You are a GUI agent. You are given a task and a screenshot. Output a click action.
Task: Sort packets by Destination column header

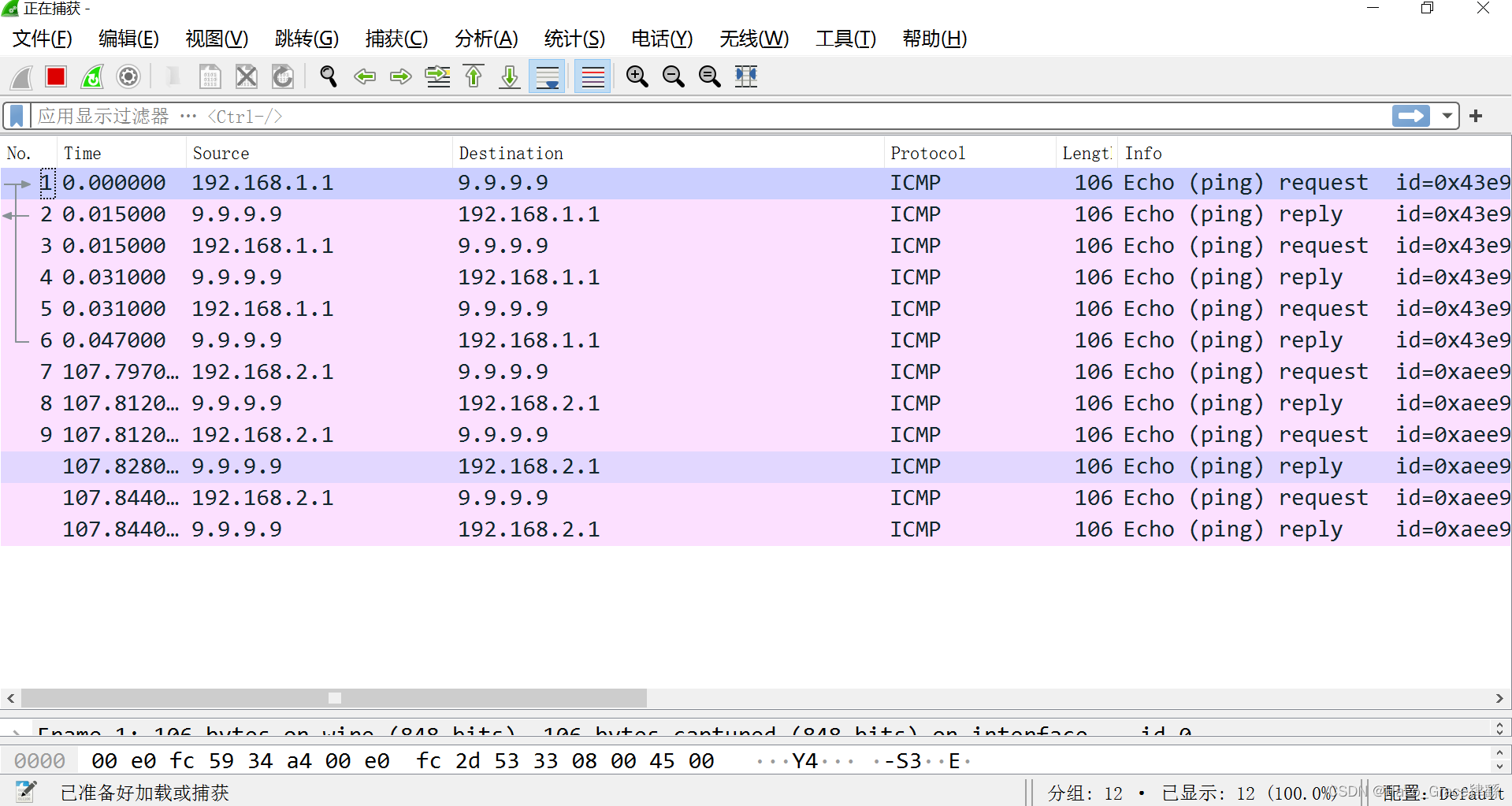pos(668,153)
